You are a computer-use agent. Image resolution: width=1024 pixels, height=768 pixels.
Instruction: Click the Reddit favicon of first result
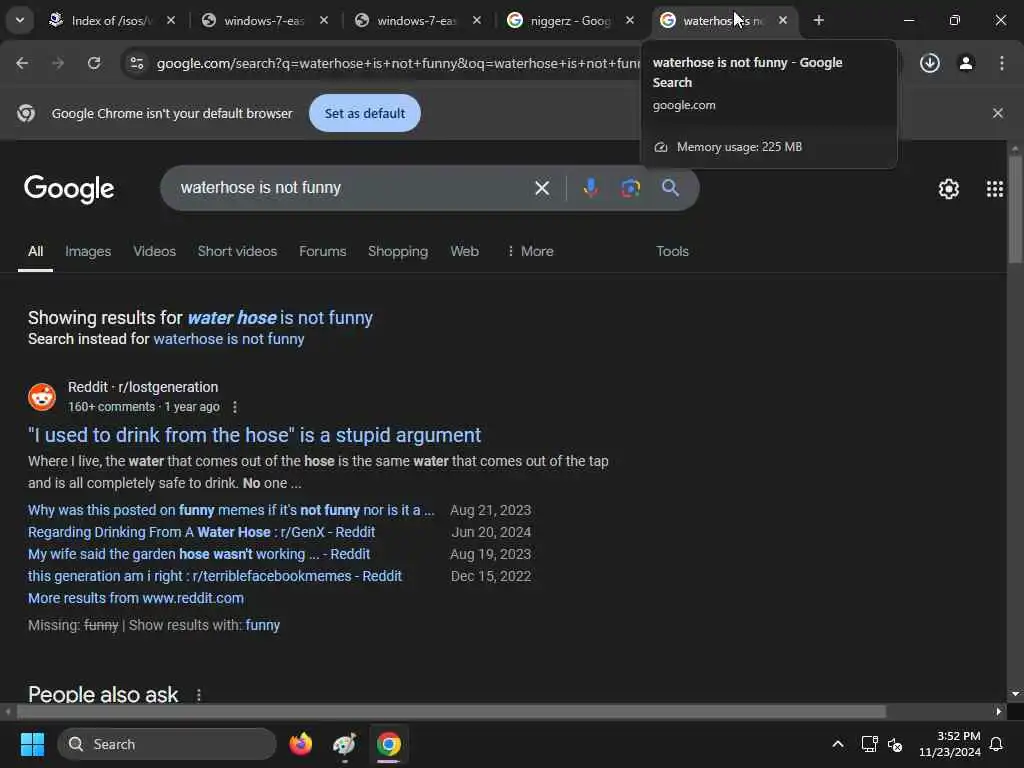[x=42, y=397]
